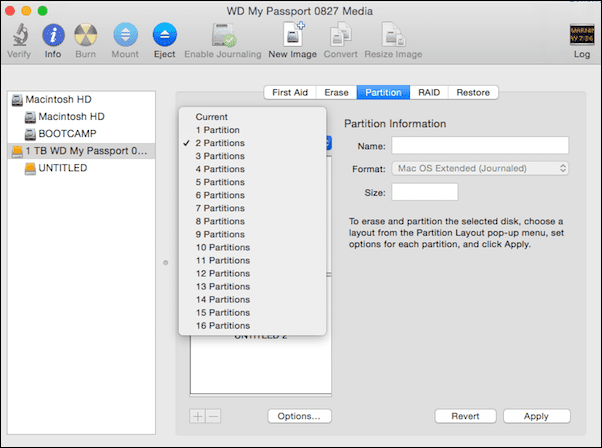Select the UNTITLED volume
602x448 pixels.
click(x=81, y=168)
